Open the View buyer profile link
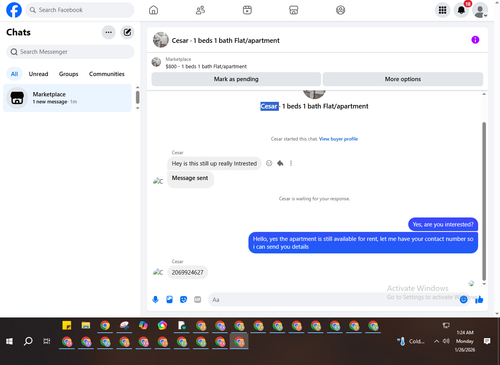The width and height of the screenshot is (500, 365). [338, 139]
